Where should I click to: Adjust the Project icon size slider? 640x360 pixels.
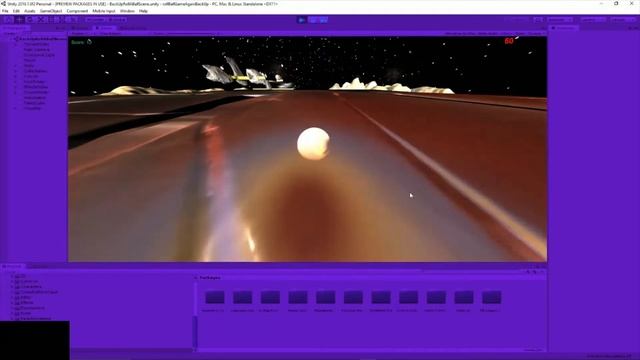533,350
